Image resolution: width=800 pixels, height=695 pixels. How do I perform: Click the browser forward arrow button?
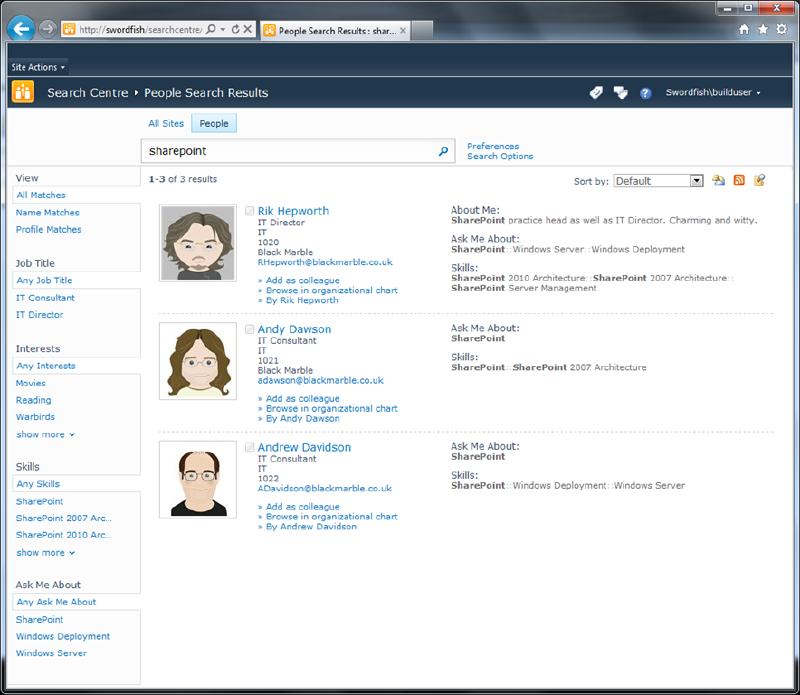click(x=48, y=29)
